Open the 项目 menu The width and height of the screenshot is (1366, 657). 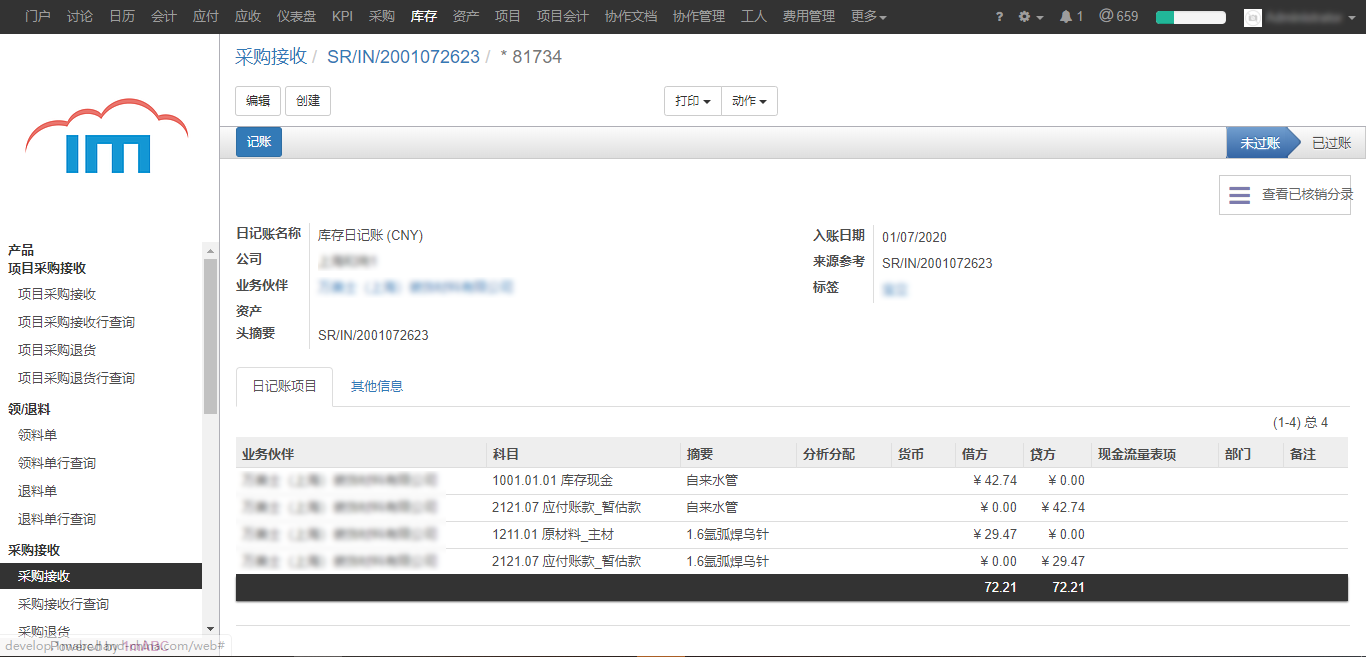508,17
